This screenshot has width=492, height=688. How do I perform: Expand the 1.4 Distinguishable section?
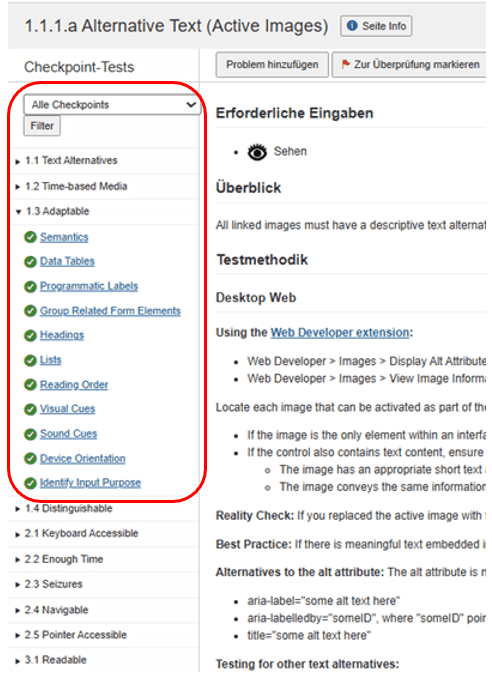pyautogui.click(x=64, y=509)
